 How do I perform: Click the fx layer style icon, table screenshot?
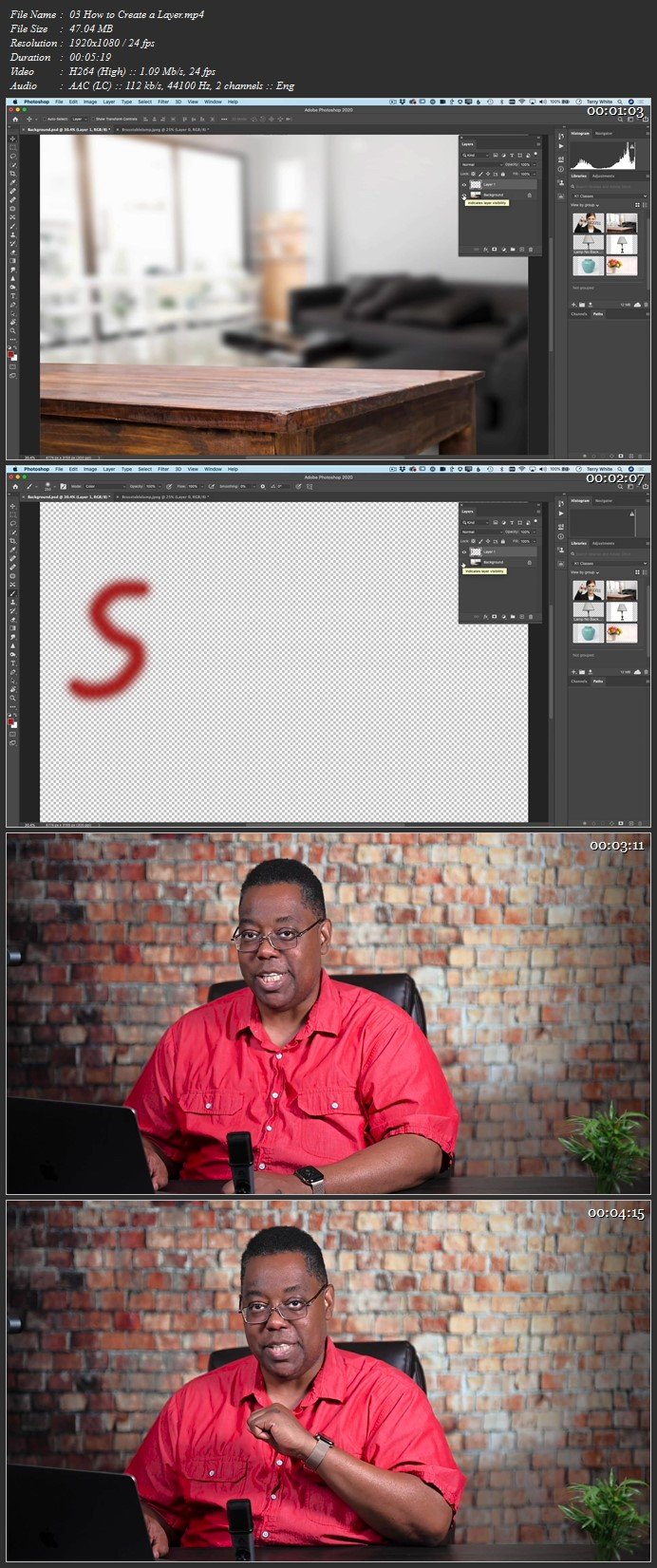coord(485,250)
